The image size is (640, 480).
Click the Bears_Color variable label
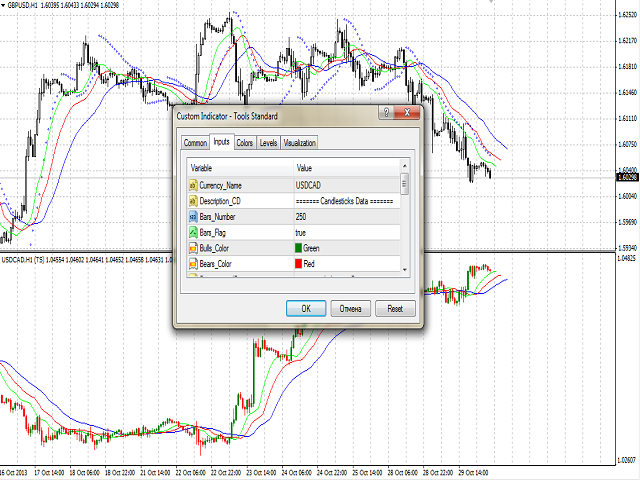coord(216,264)
